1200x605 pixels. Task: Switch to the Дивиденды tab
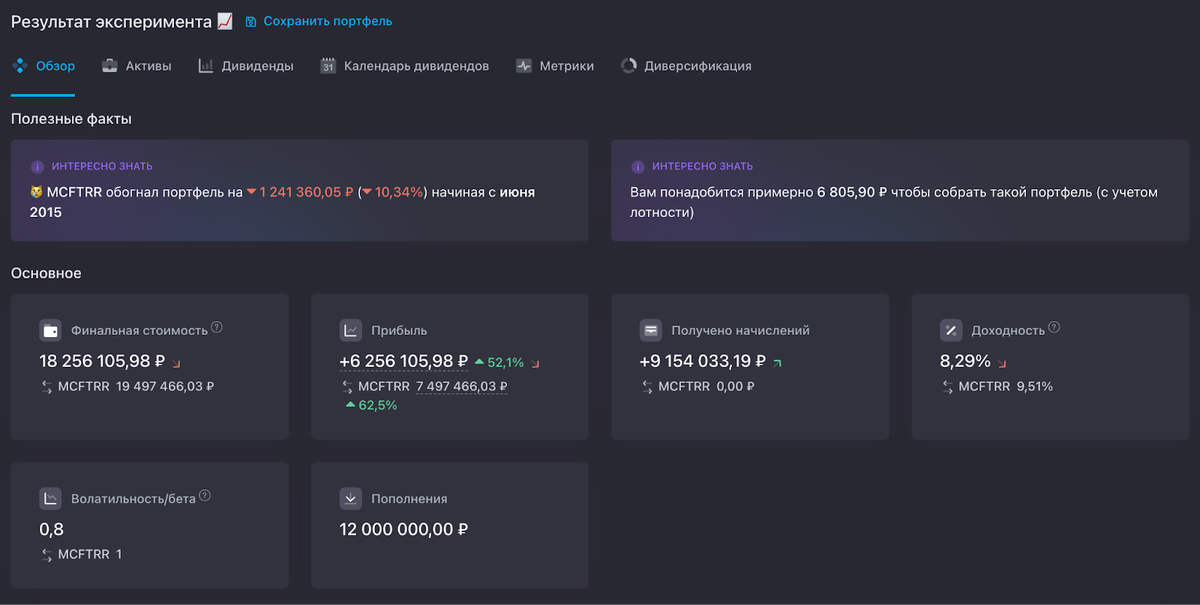pos(246,66)
